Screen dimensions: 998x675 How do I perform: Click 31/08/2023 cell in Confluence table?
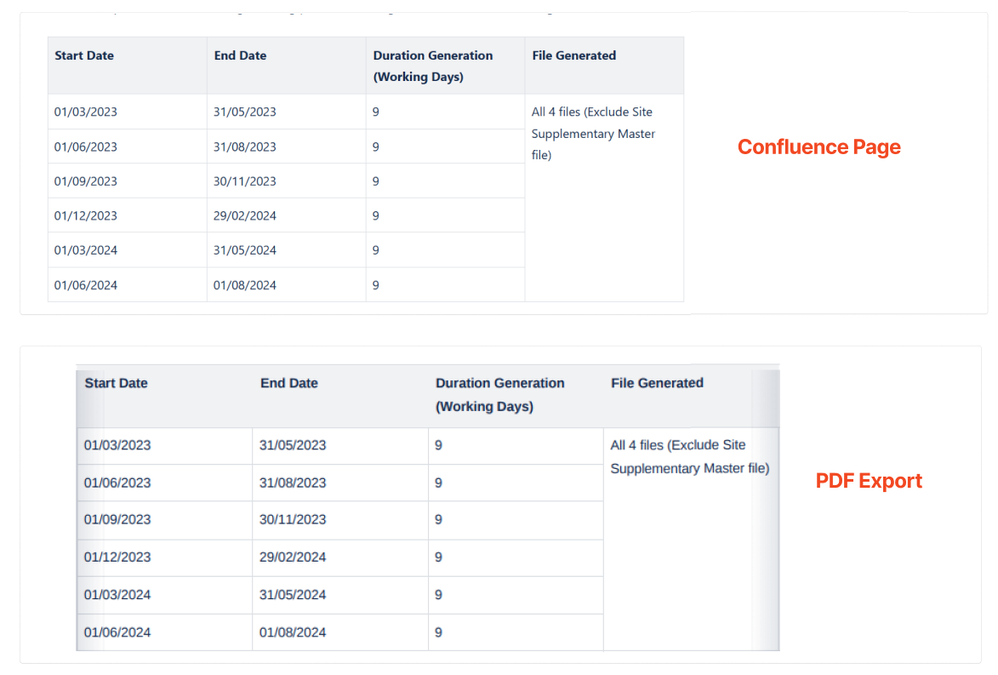point(286,147)
